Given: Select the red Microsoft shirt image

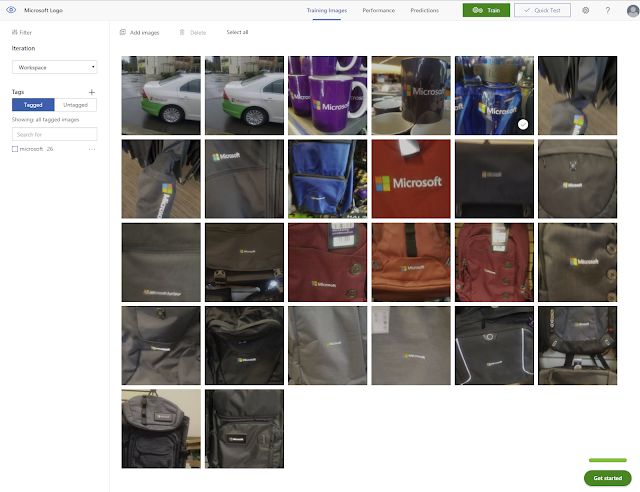Looking at the screenshot, I should tap(411, 178).
